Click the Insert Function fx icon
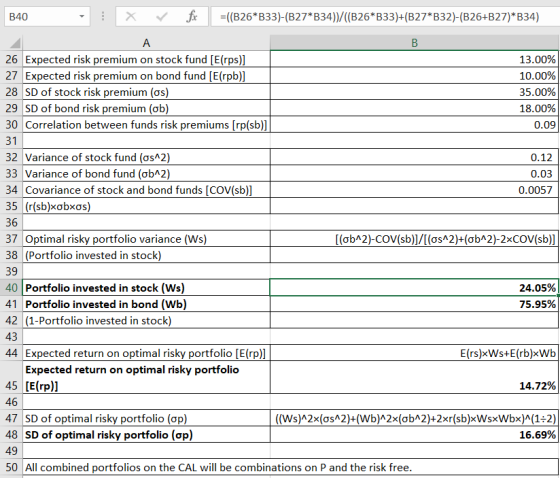 [x=192, y=16]
